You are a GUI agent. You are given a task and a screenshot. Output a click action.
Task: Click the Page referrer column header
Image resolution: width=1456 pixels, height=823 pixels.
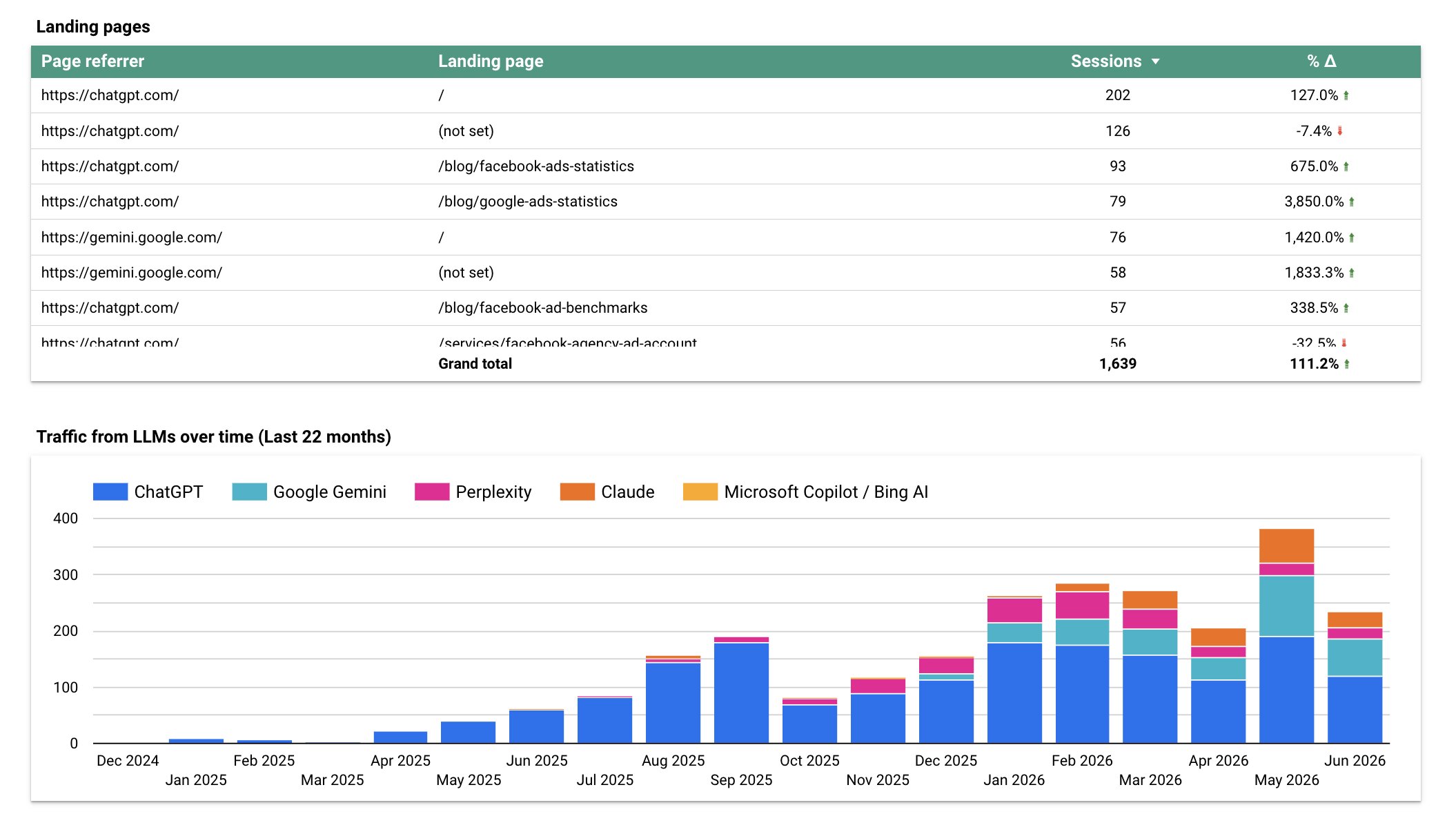coord(92,61)
